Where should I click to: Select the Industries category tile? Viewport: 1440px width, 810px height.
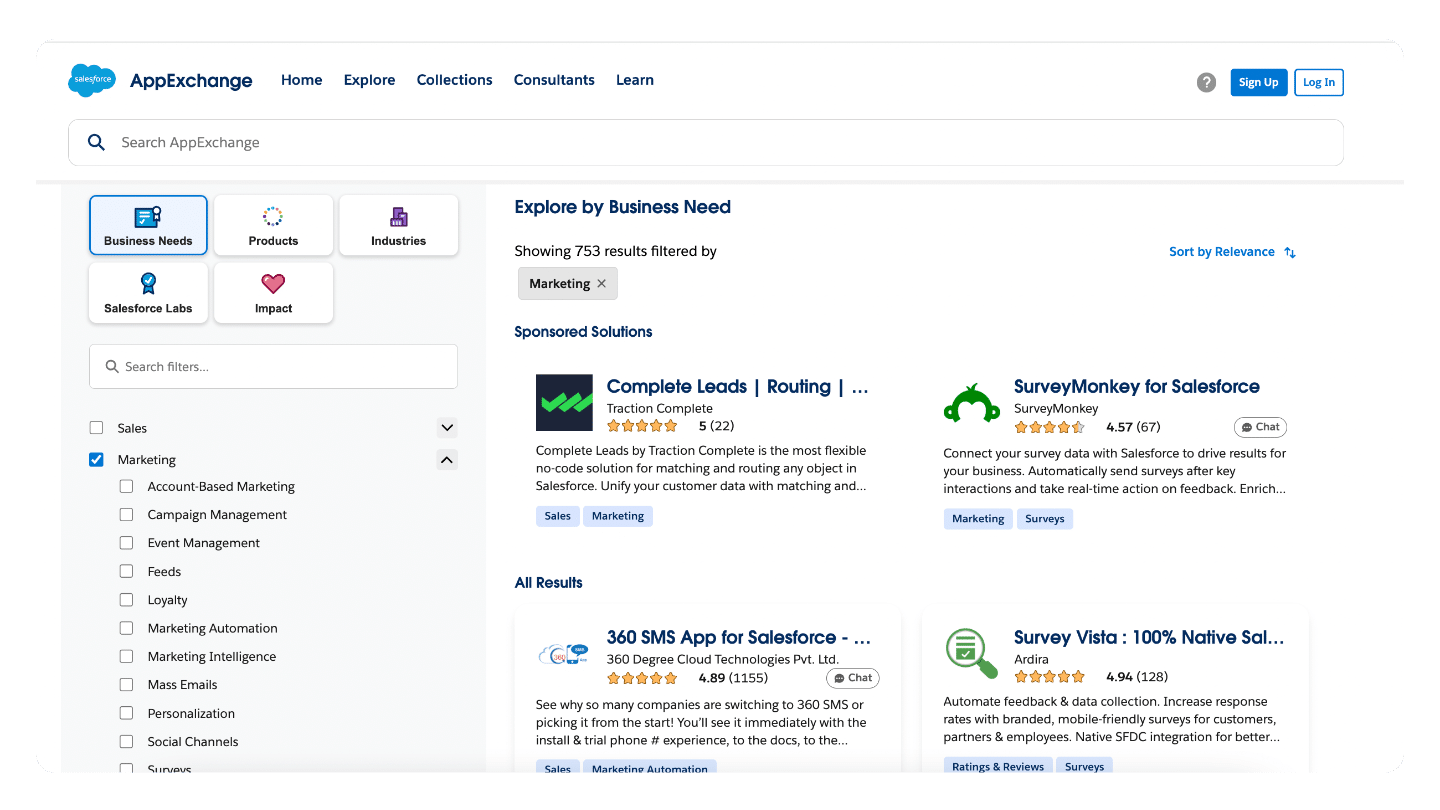(x=398, y=225)
